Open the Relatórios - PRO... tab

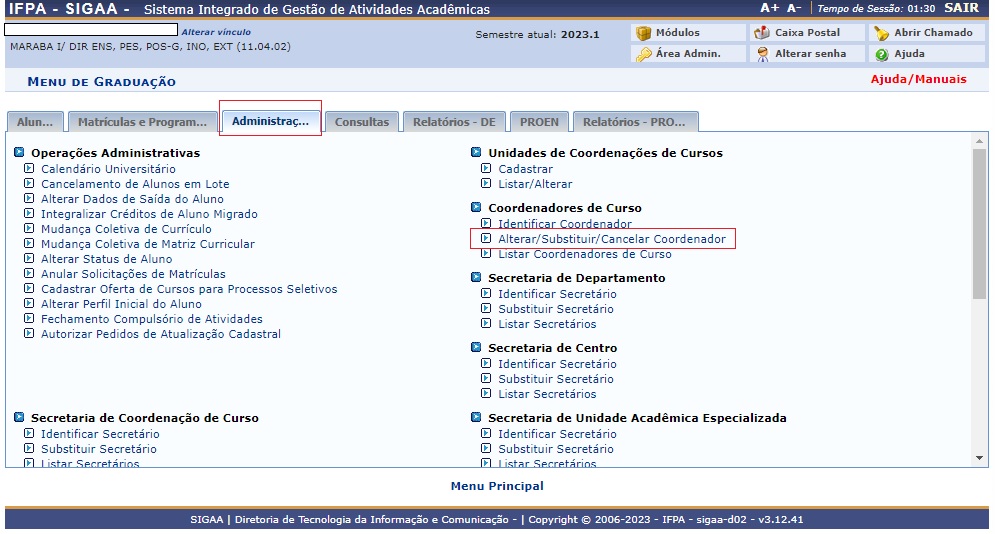point(635,122)
